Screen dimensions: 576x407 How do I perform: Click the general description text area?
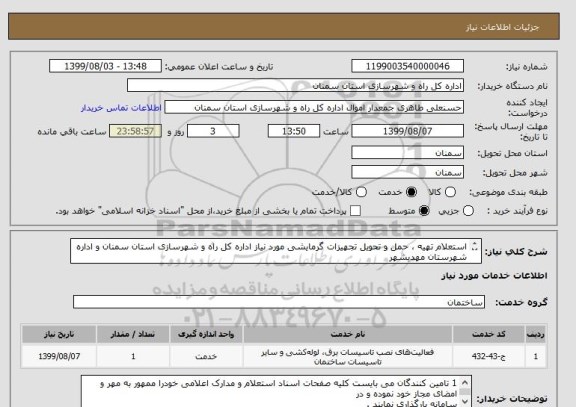276,252
